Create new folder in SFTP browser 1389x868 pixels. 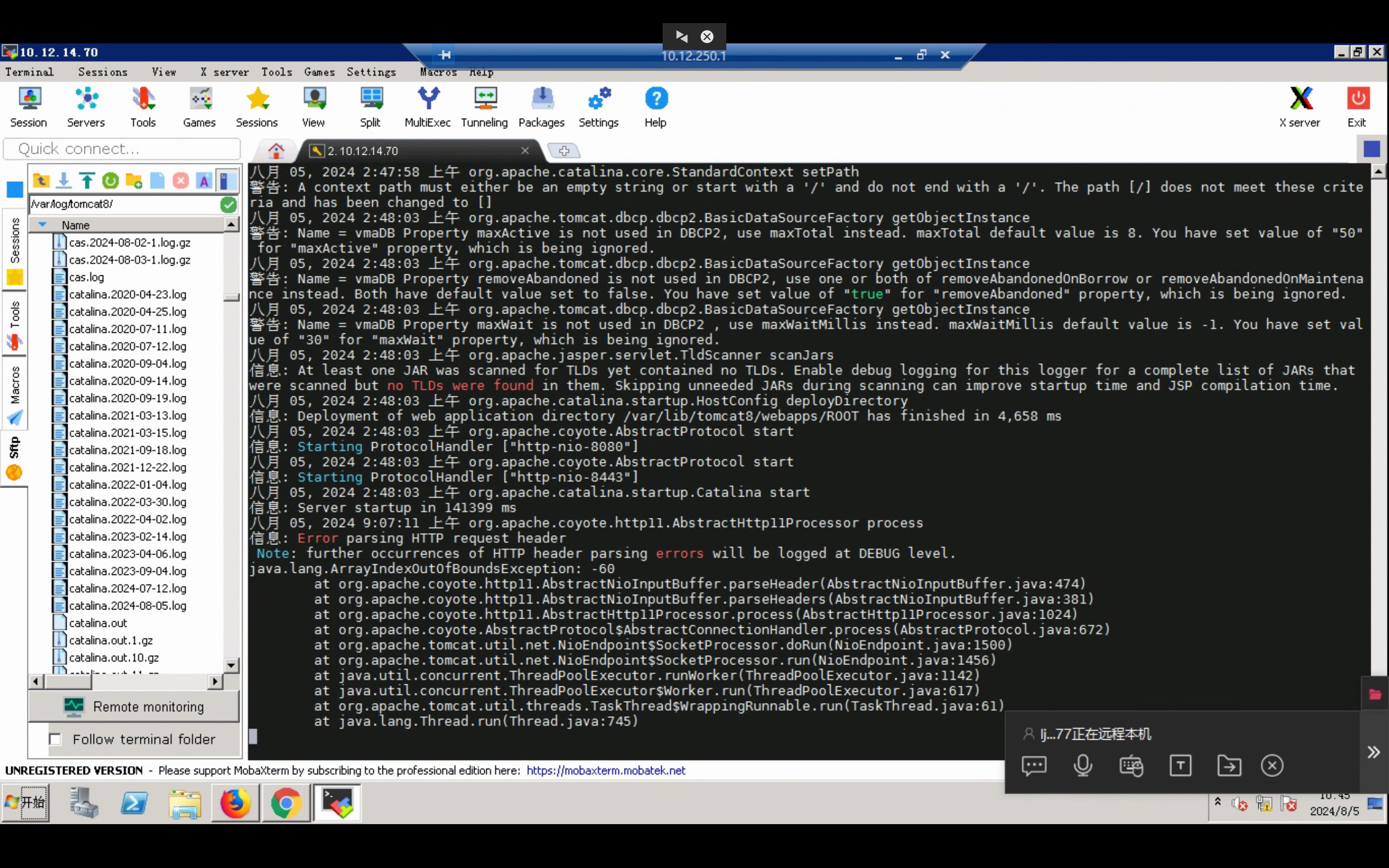(134, 181)
